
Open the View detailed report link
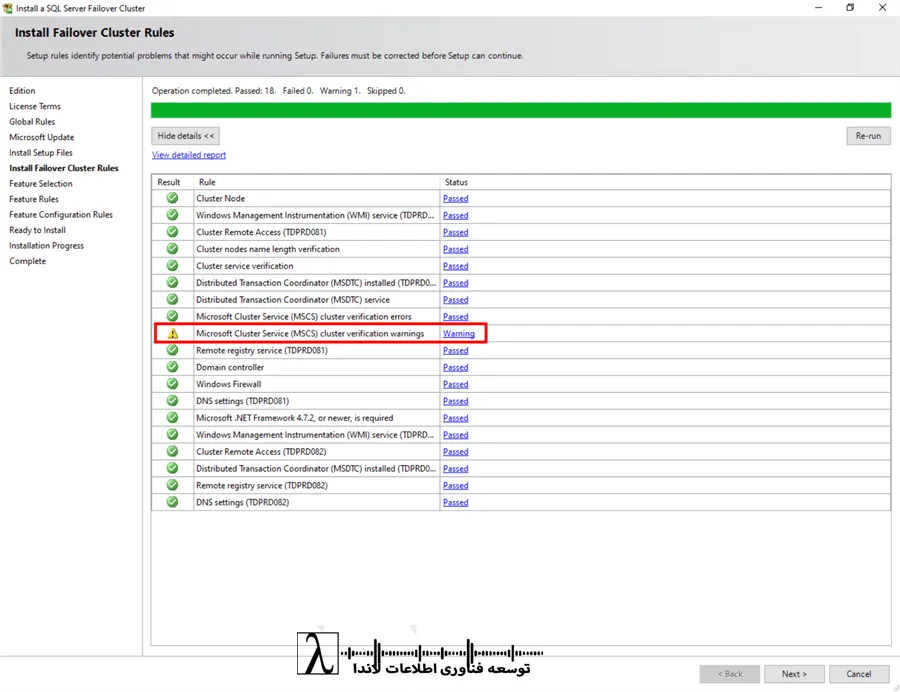[189, 155]
